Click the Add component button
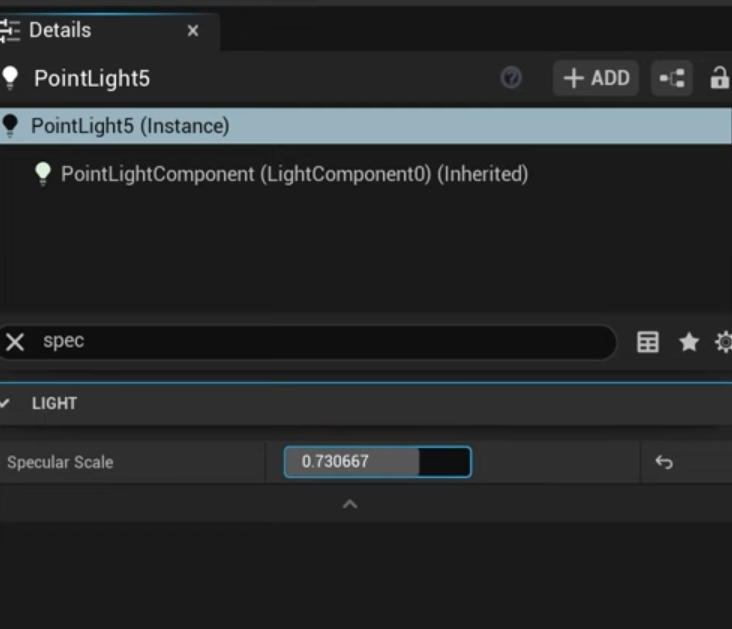Image resolution: width=732 pixels, height=629 pixels. [597, 78]
